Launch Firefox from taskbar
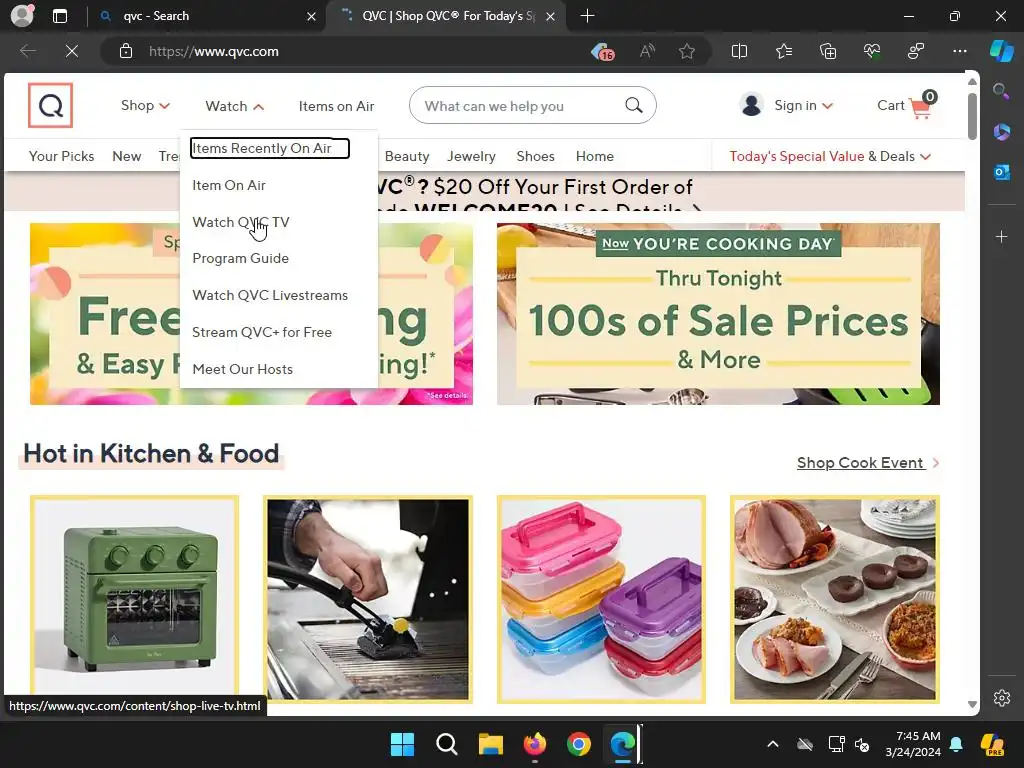This screenshot has height=768, width=1024. (535, 743)
